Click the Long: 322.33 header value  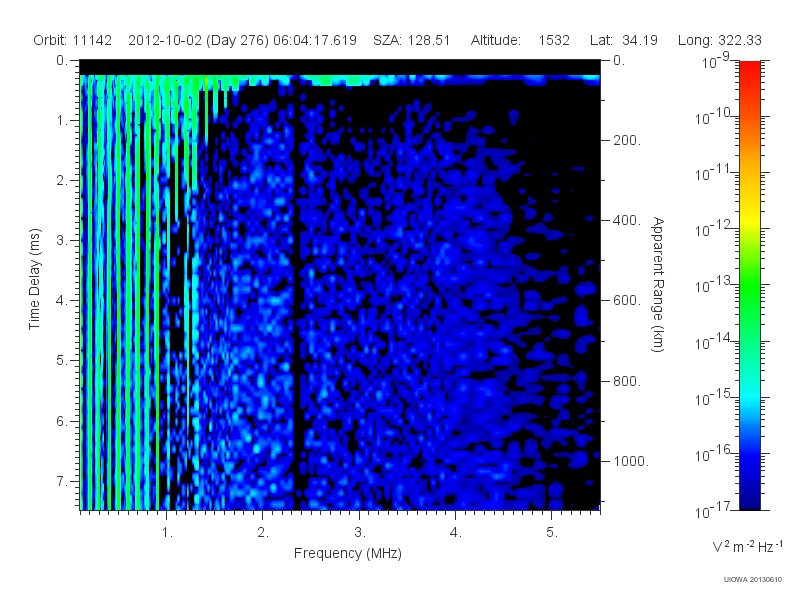pos(719,40)
